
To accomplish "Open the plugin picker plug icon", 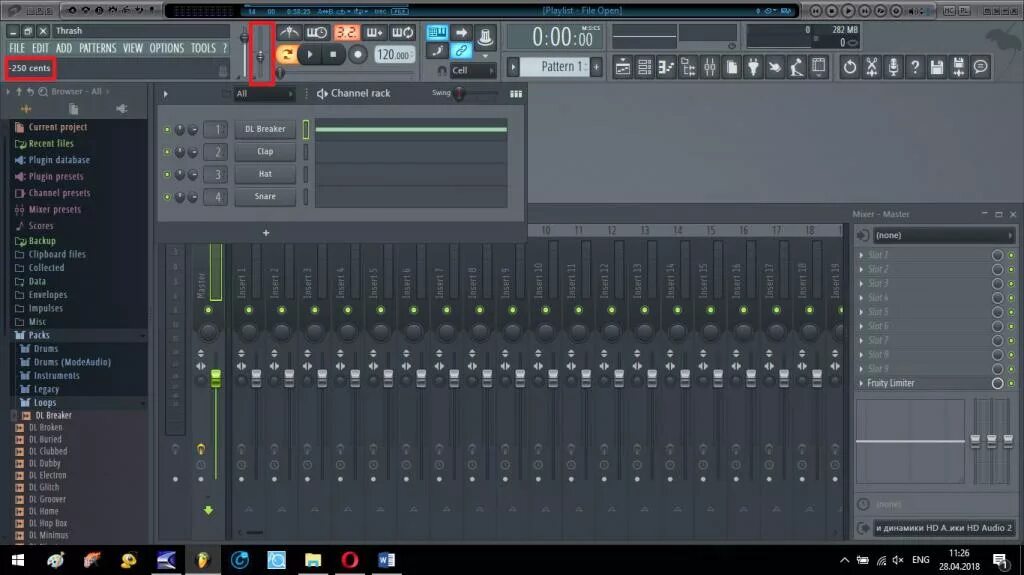I will click(753, 67).
